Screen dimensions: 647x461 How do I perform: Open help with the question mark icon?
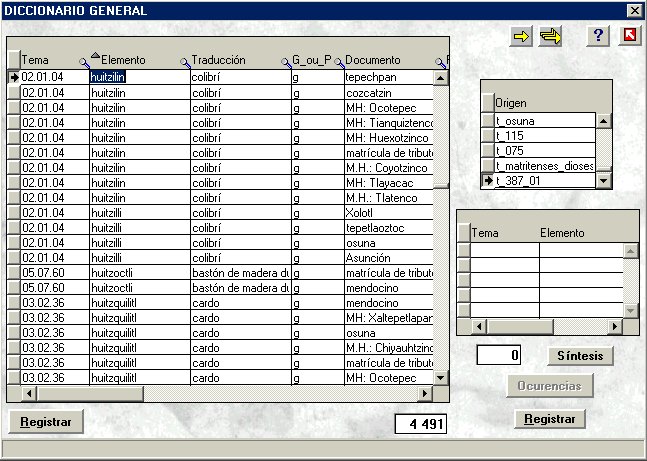(x=599, y=36)
